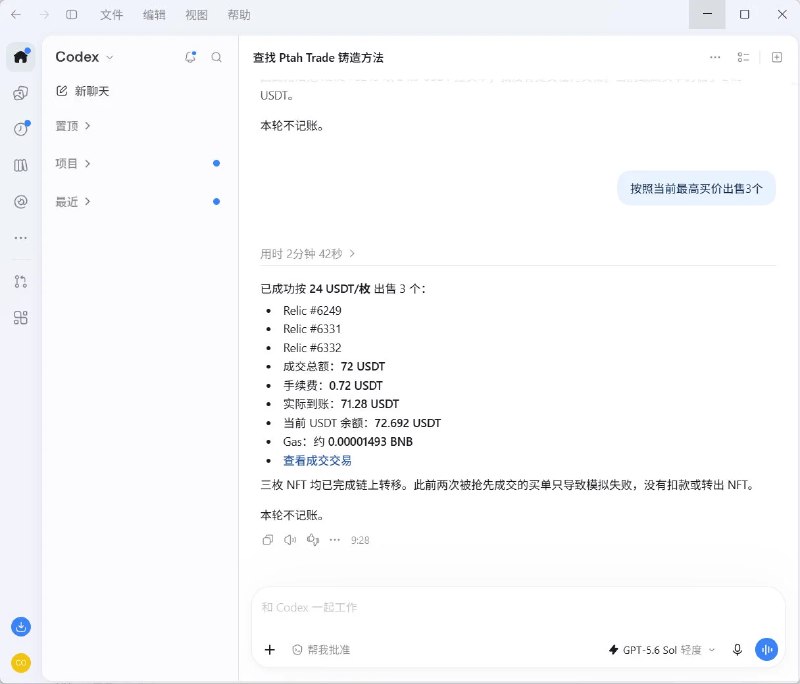Read the response aloud with speaker icon
The width and height of the screenshot is (800, 684).
290,540
